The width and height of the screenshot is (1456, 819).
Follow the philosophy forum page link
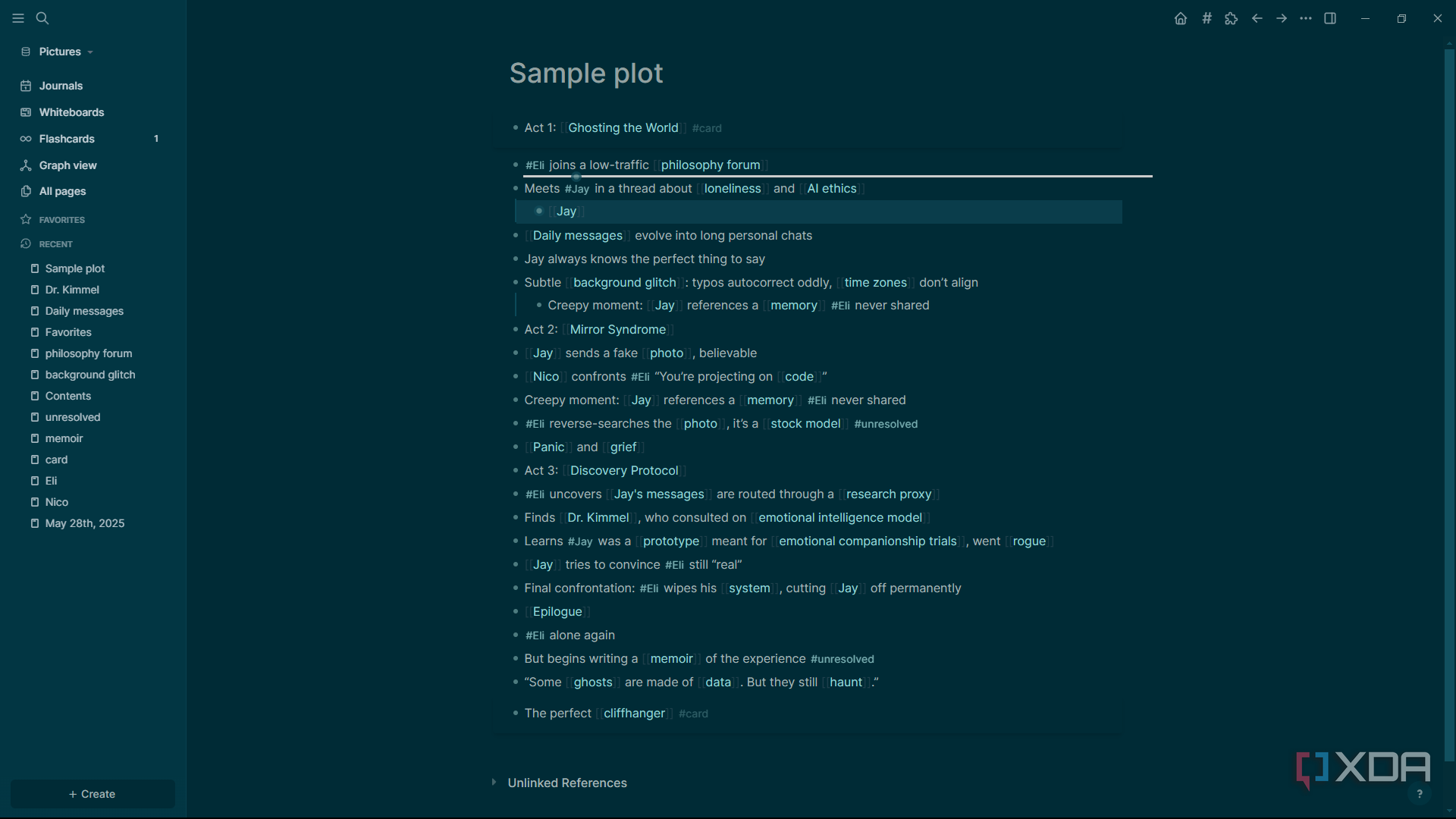click(x=711, y=165)
